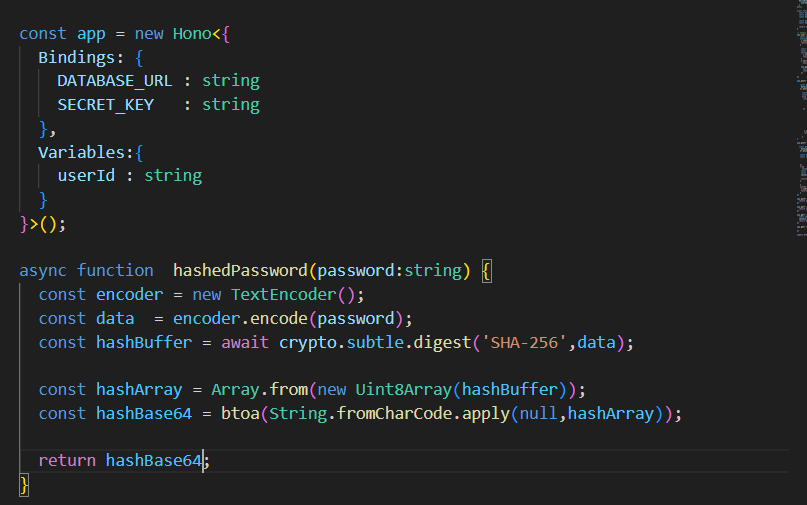Click the 'Hono' class name
The width and height of the screenshot is (807, 505).
coord(192,34)
